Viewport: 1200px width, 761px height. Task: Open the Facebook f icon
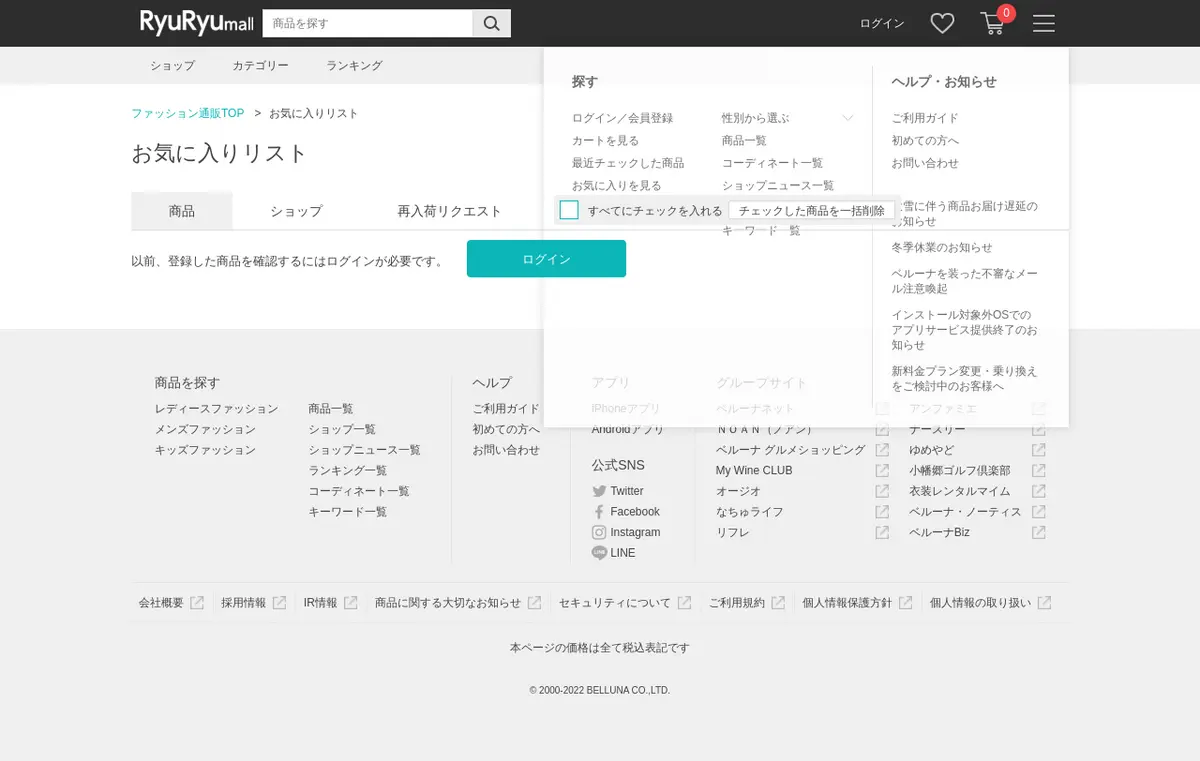point(599,512)
